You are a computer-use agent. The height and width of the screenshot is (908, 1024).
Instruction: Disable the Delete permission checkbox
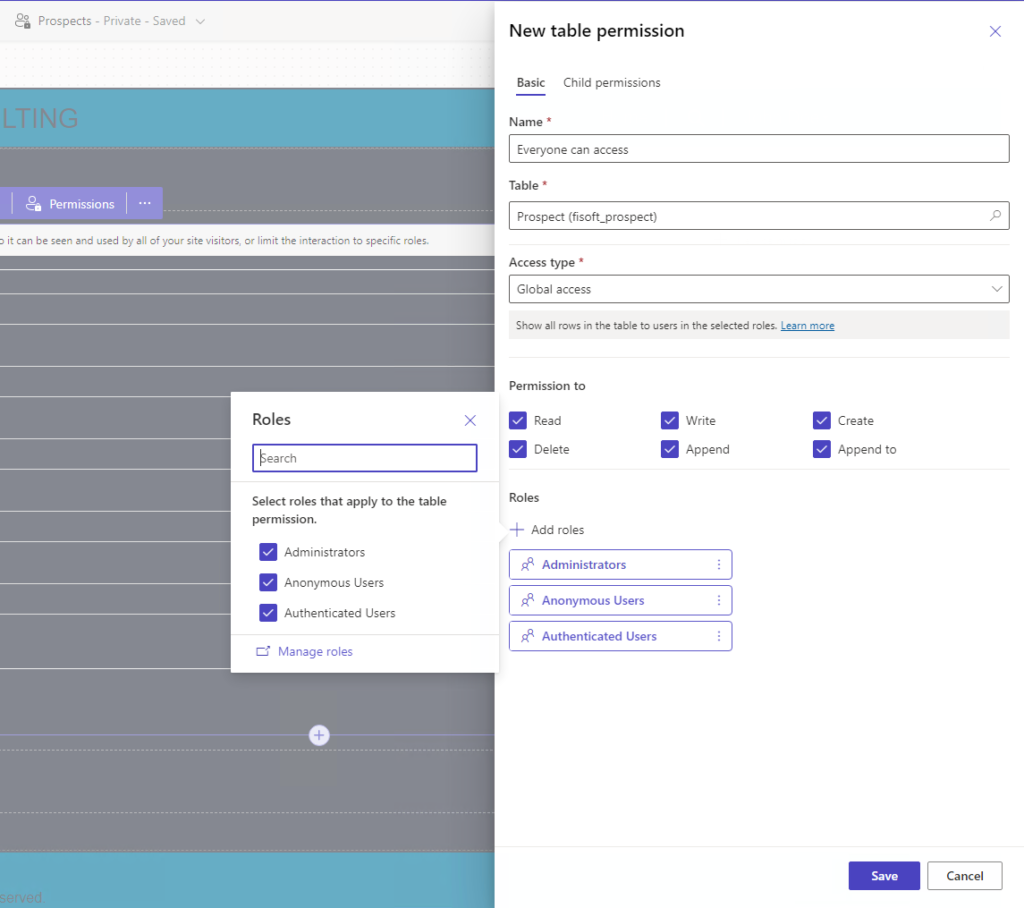pyautogui.click(x=518, y=449)
